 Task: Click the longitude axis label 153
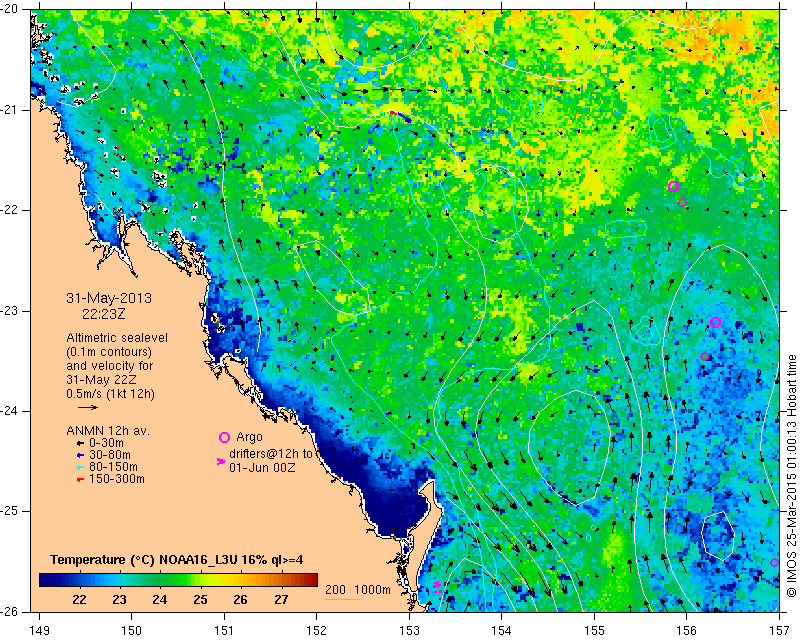click(409, 631)
